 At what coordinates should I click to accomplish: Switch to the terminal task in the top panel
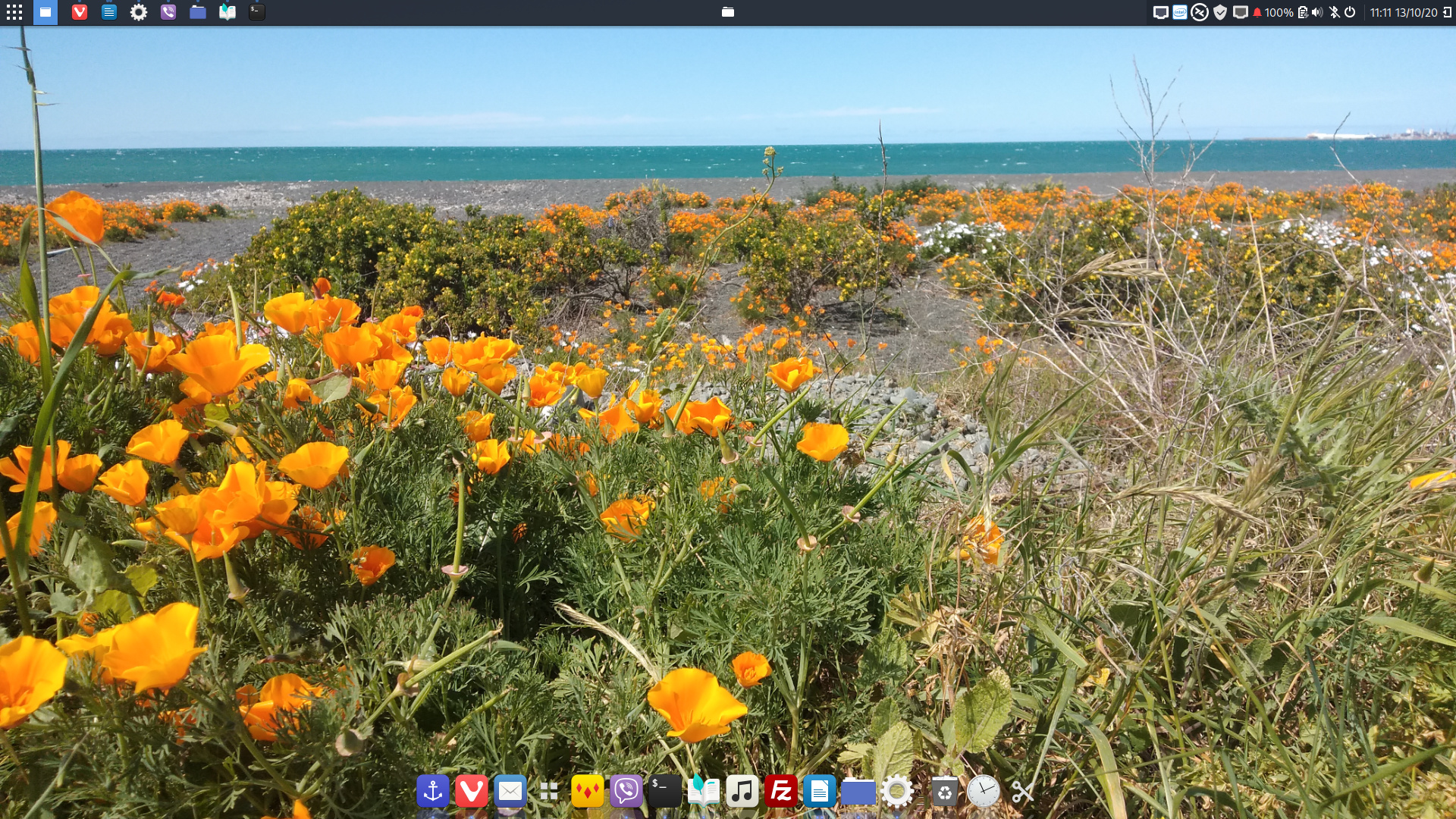257,12
